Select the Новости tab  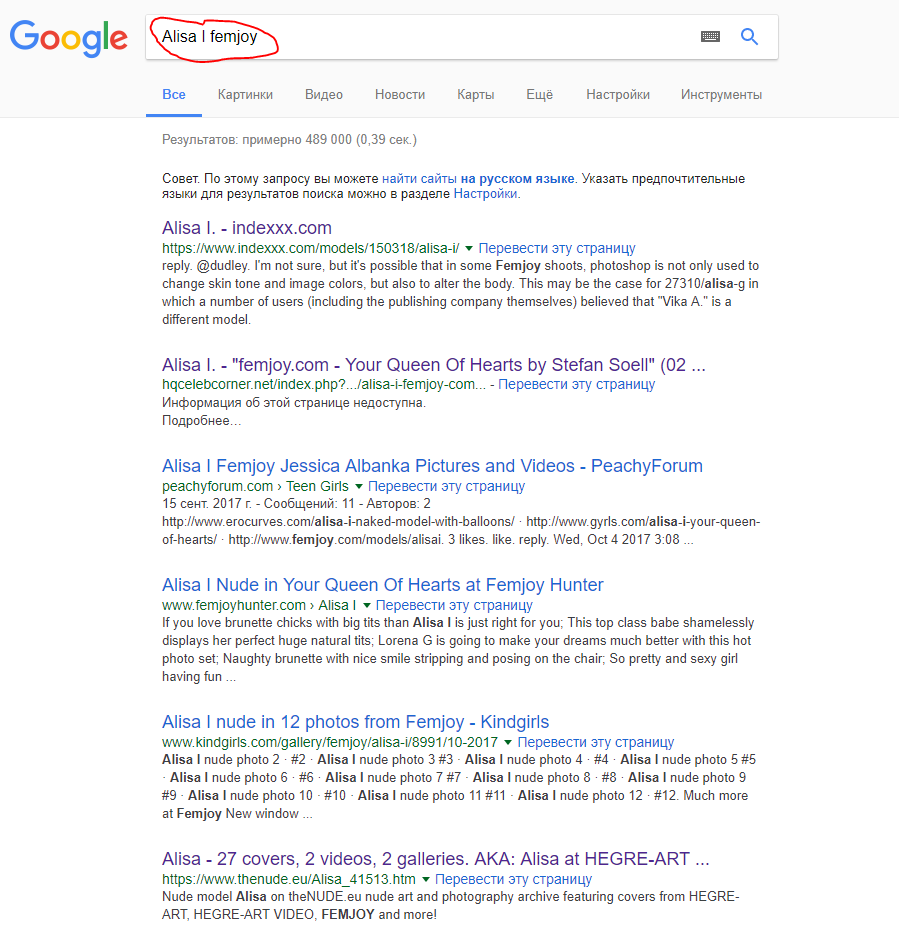(x=400, y=95)
